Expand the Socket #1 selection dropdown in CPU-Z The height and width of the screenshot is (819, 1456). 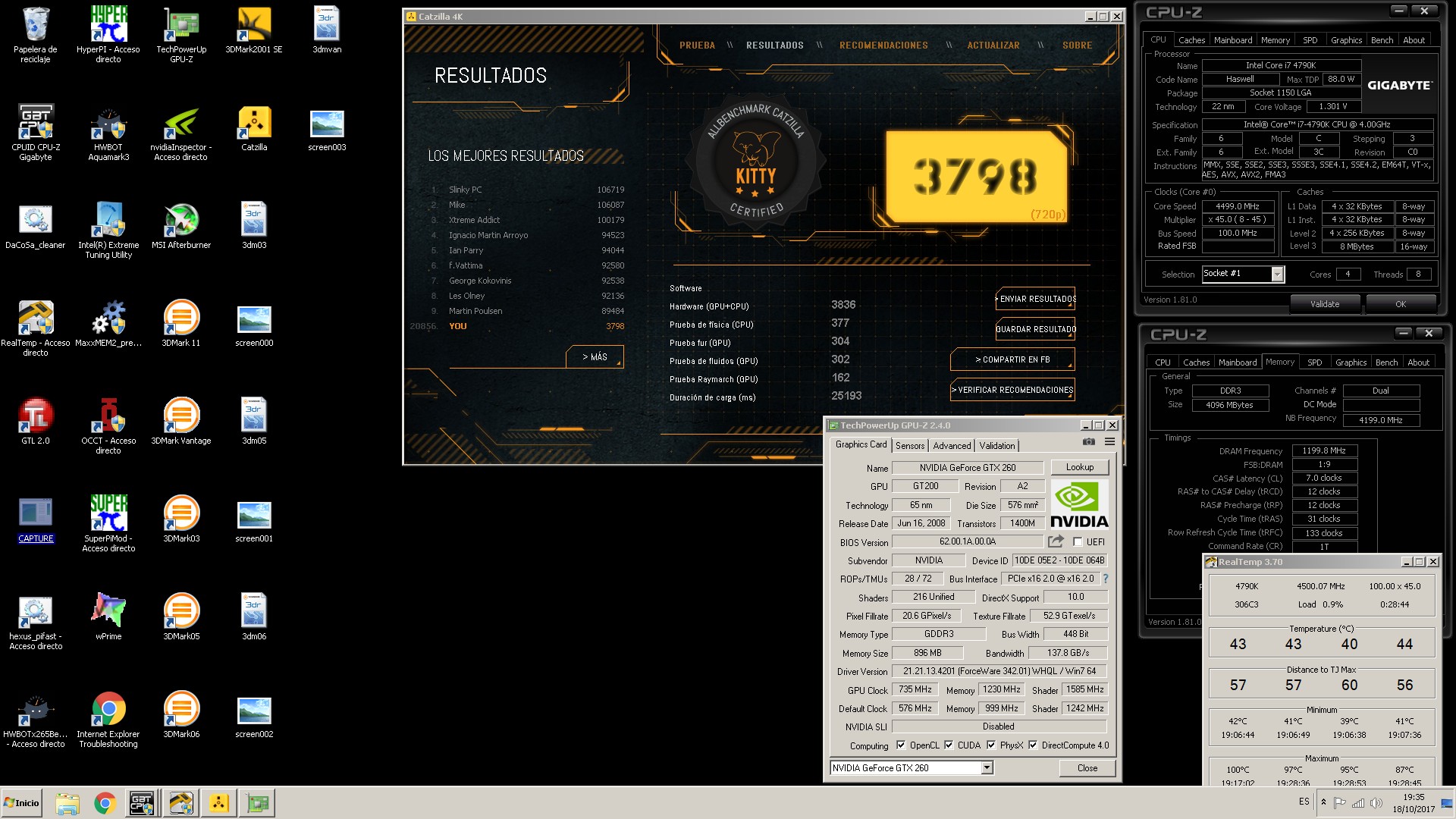pos(1277,274)
